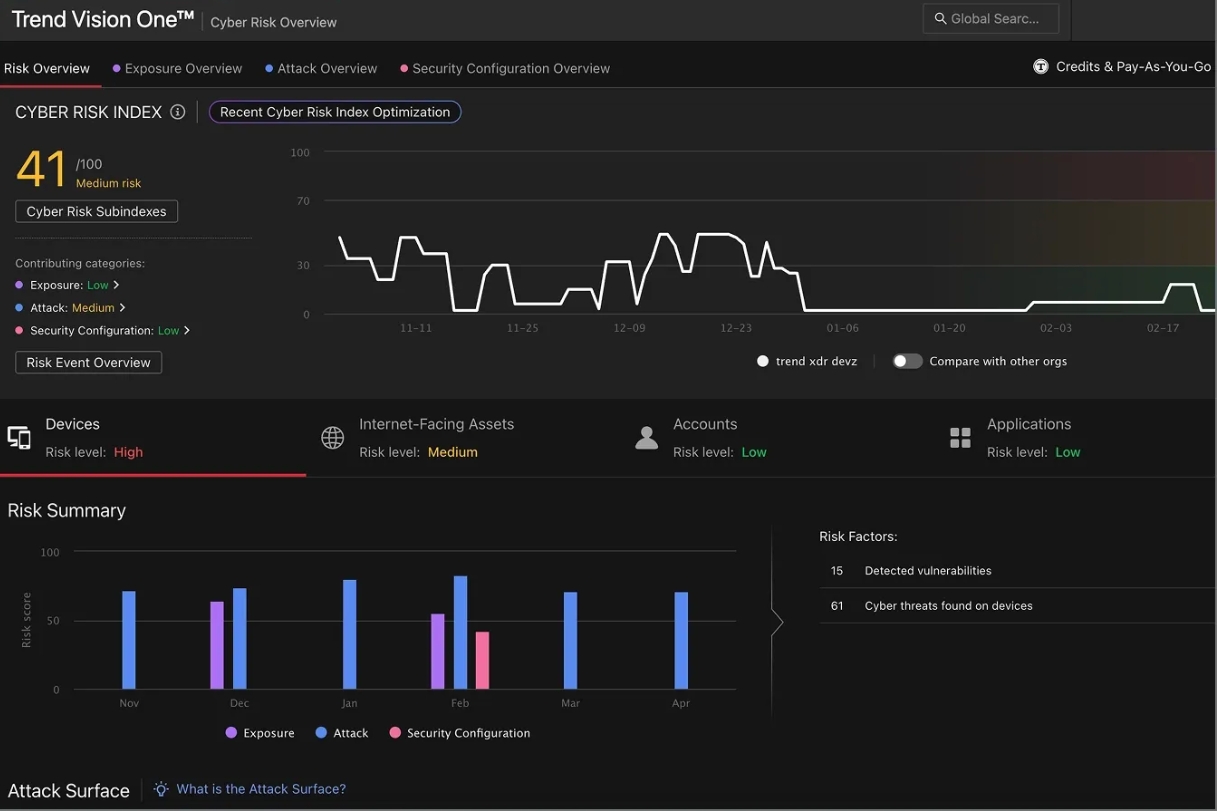Click the trend xdr devz legend dot
This screenshot has height=811, width=1217.
pyautogui.click(x=763, y=361)
